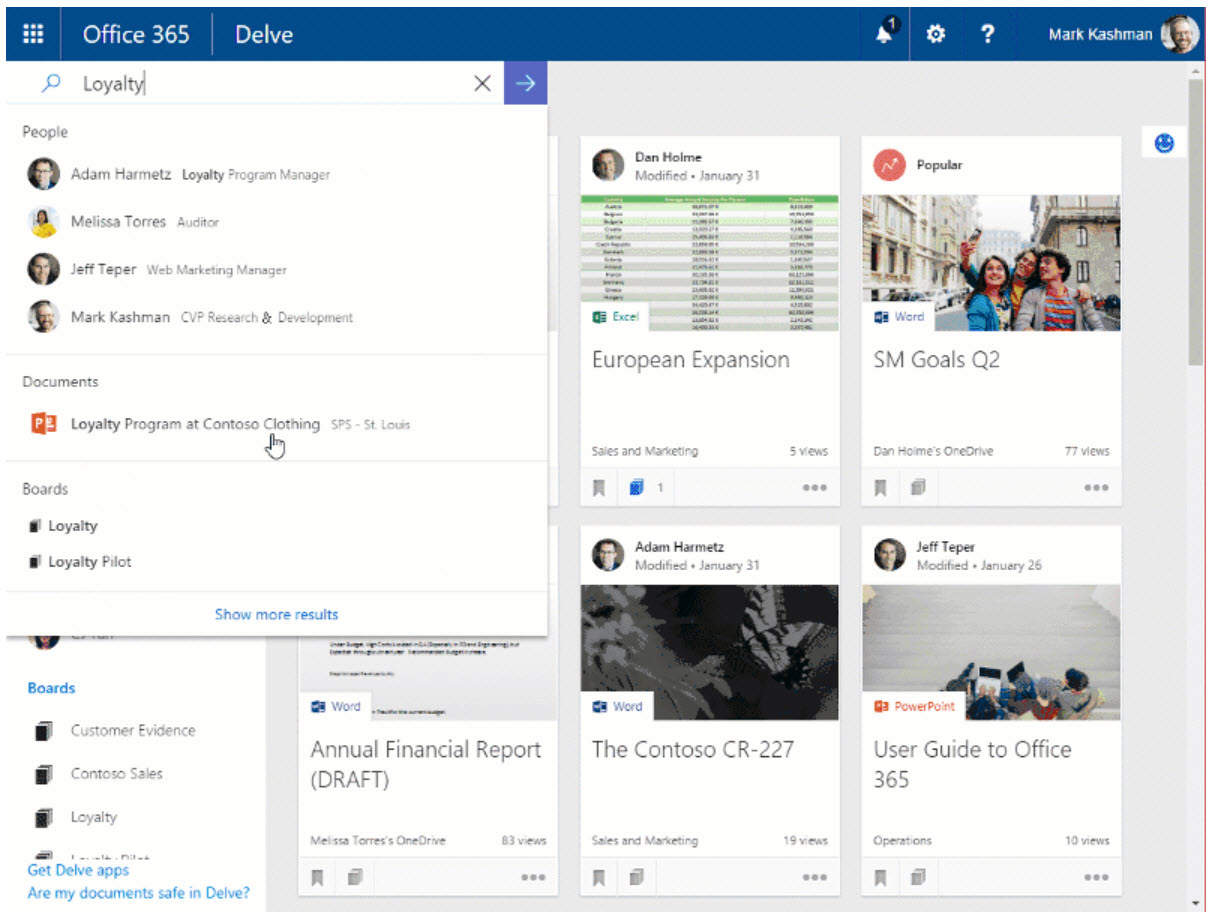The height and width of the screenshot is (913, 1210).
Task: Click Jeff Teper avatar on User Guide card
Action: click(890, 555)
